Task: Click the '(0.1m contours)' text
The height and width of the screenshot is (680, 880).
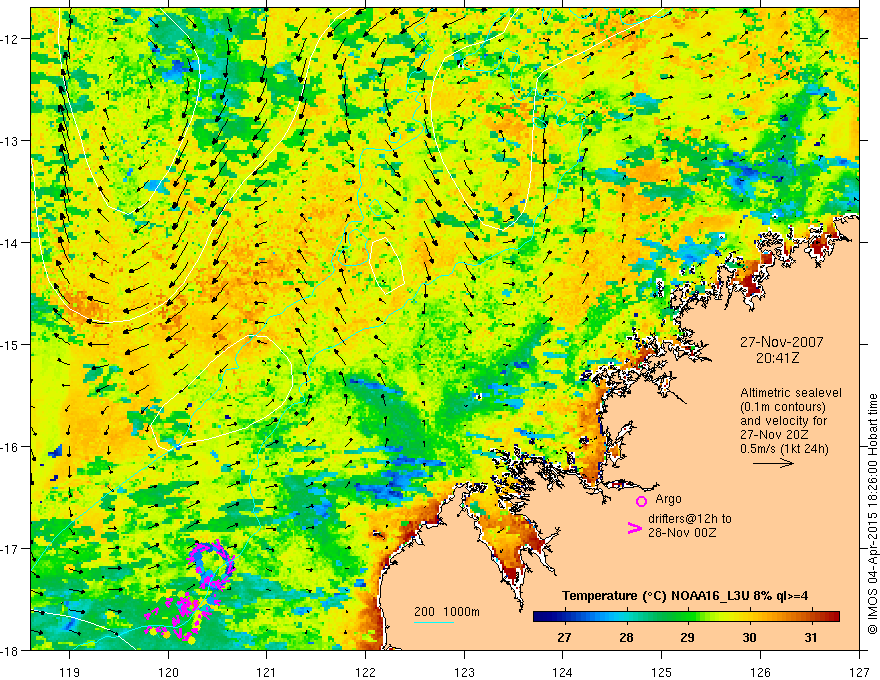Action: tap(783, 407)
